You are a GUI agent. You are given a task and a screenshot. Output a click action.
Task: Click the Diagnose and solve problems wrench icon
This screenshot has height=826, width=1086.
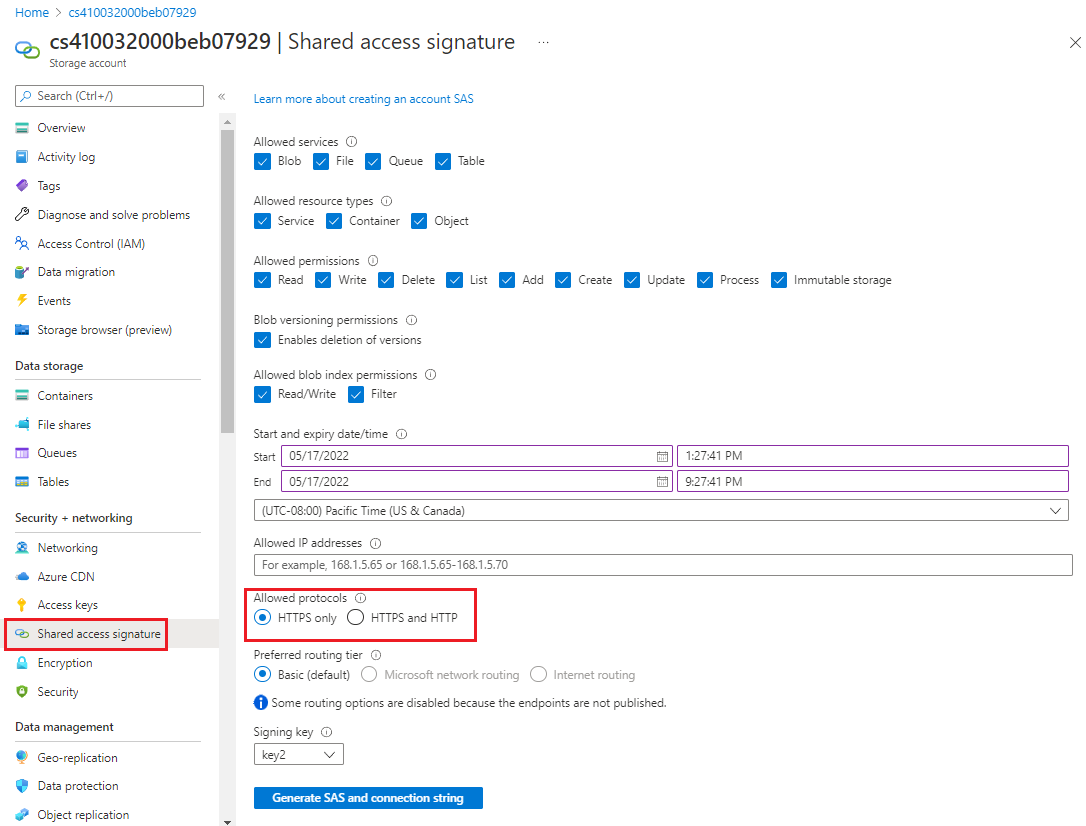coord(22,215)
